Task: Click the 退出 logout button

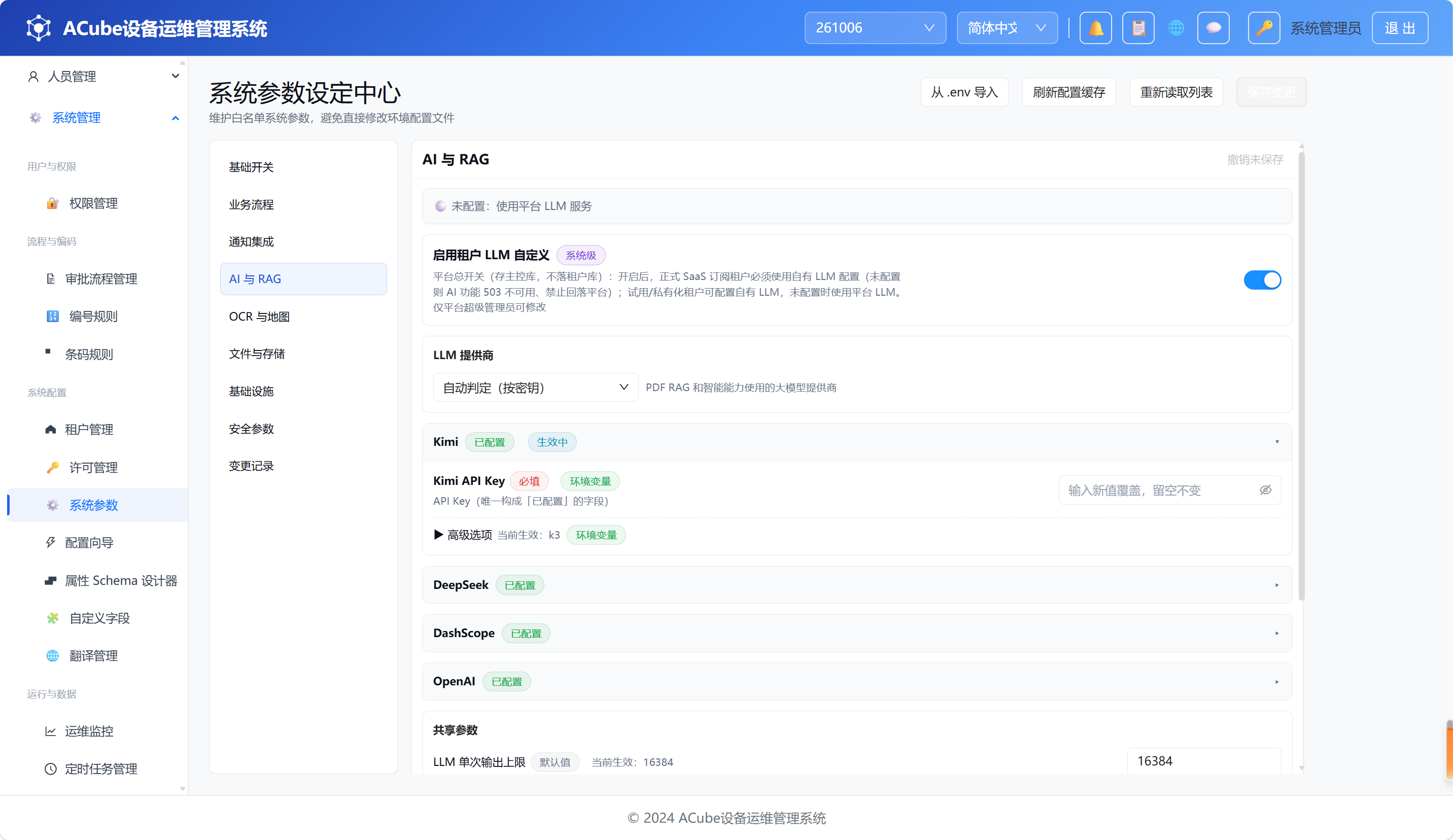Action: (1399, 28)
